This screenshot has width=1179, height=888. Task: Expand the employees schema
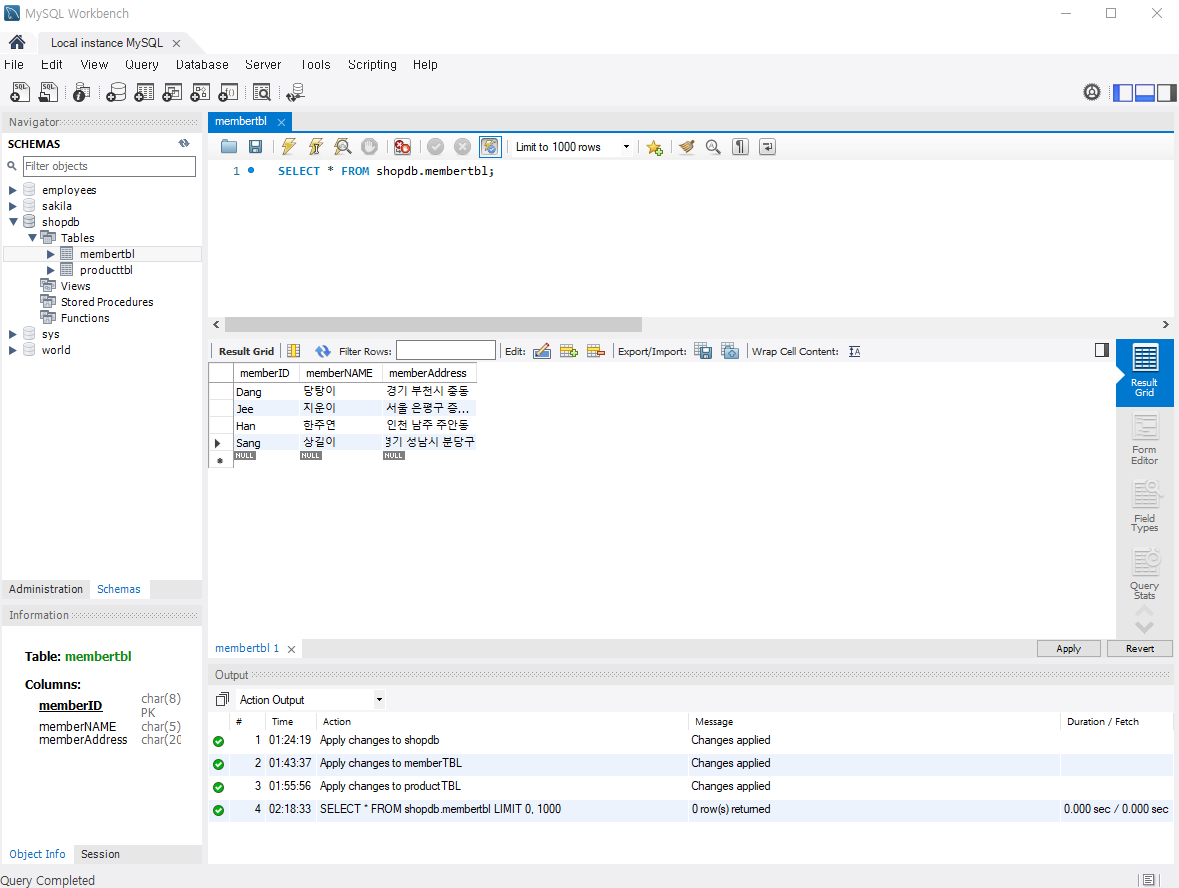(13, 190)
